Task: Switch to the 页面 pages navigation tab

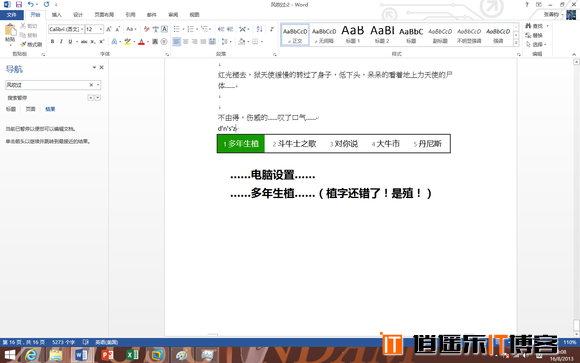Action: tap(30, 109)
